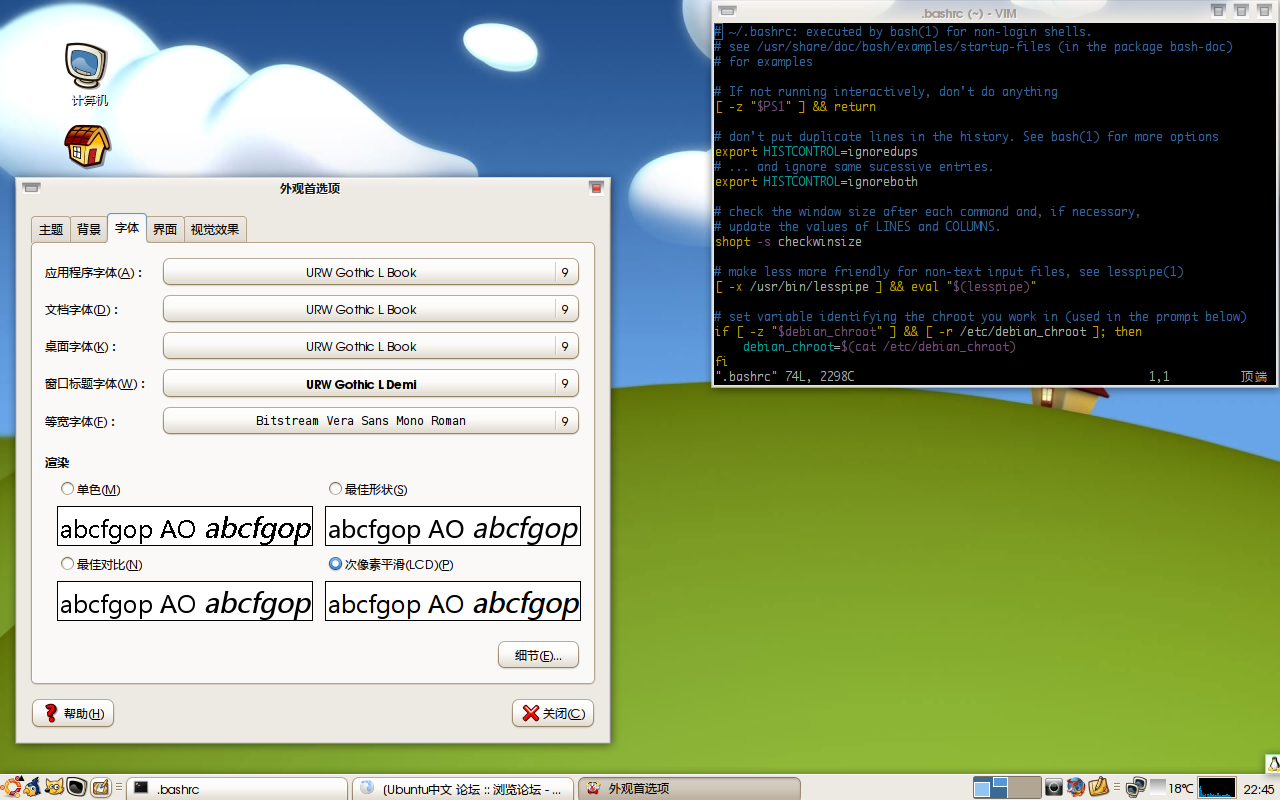This screenshot has height=800, width=1280.
Task: Click the panel handle before the taskbar
Action: (119, 788)
